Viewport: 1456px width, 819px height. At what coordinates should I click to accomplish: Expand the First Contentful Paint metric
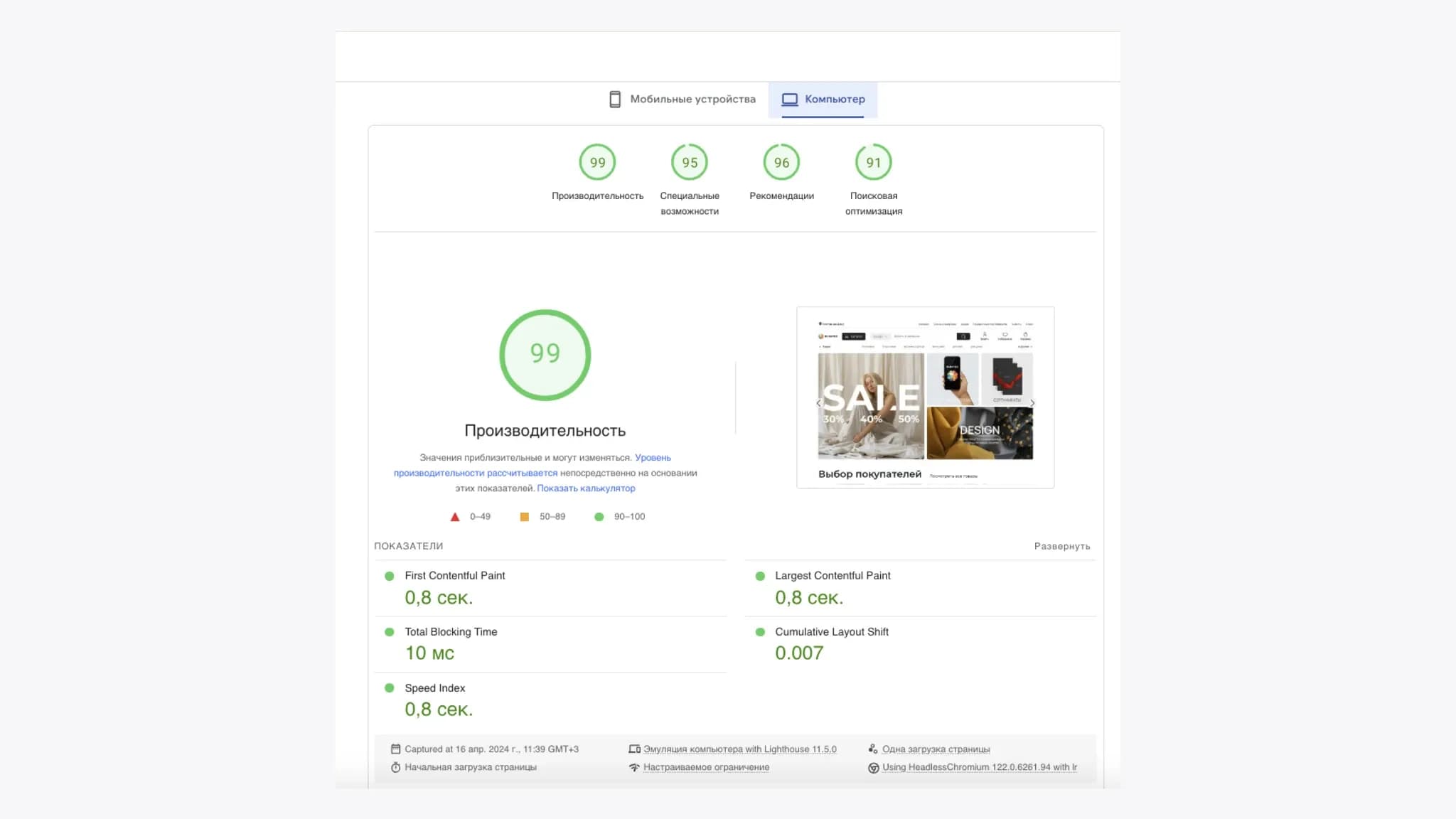[x=454, y=576]
